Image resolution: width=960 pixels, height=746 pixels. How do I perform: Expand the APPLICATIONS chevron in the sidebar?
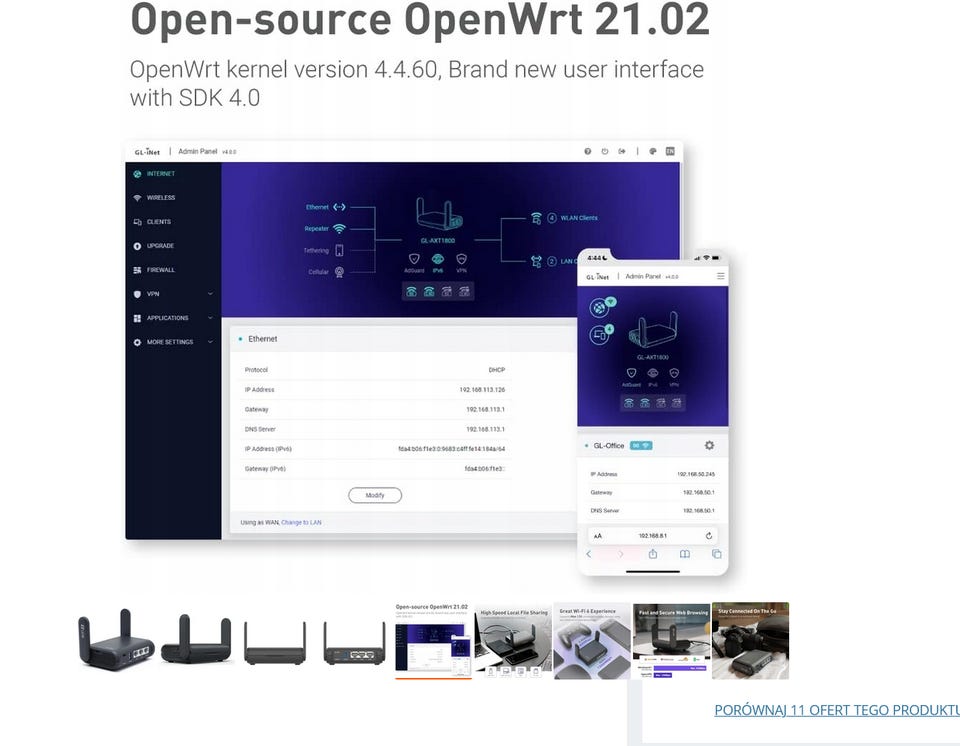click(210, 318)
